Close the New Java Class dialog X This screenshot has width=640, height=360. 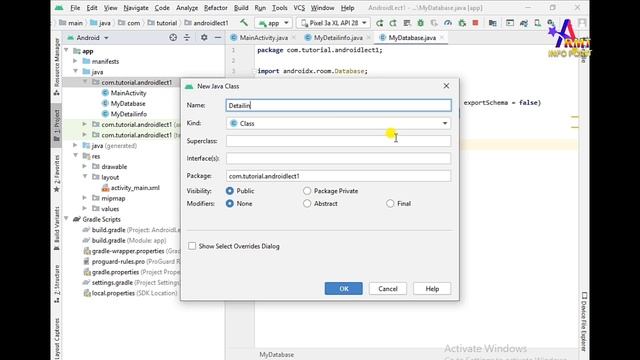coord(446,86)
